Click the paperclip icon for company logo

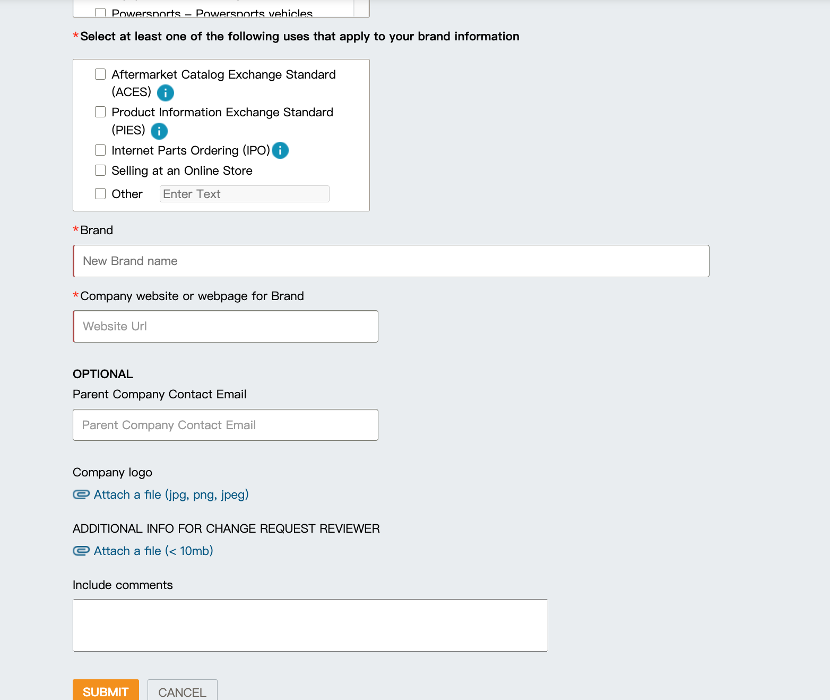click(x=81, y=495)
